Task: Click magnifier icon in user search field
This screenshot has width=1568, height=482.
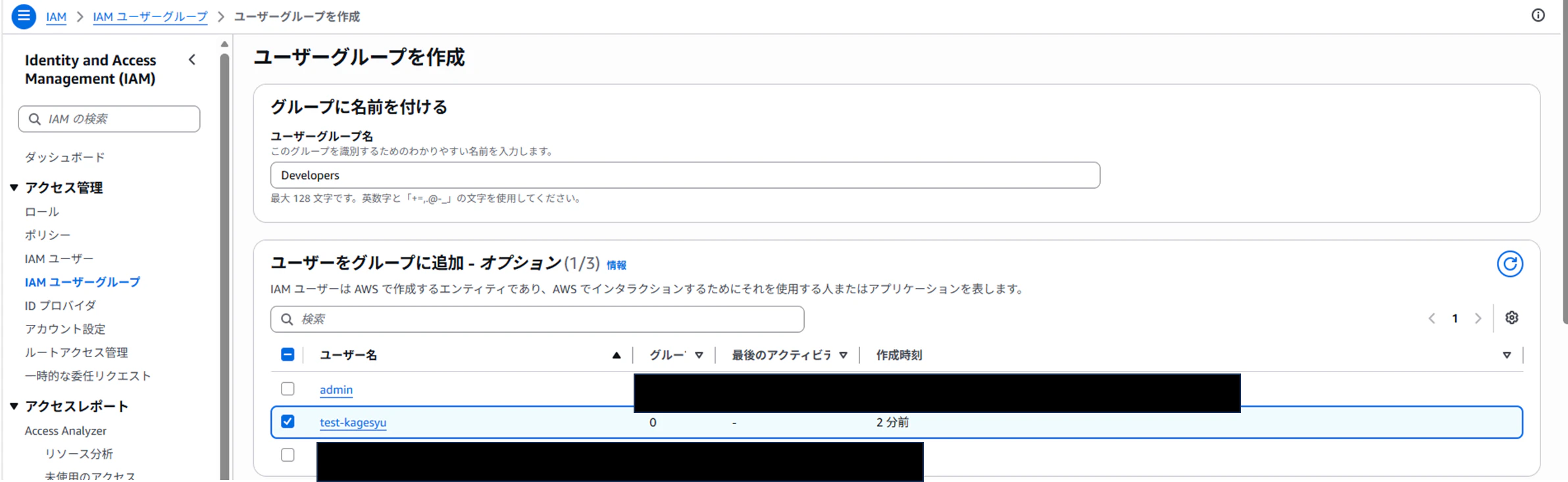Action: click(x=287, y=319)
